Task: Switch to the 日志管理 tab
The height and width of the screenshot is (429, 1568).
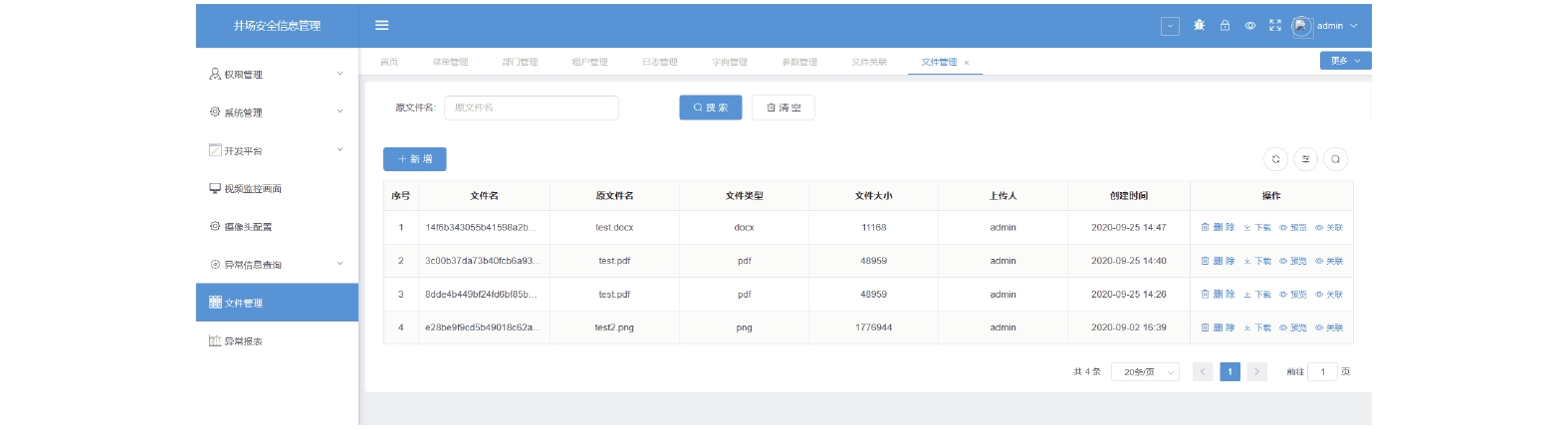Action: coord(659,62)
